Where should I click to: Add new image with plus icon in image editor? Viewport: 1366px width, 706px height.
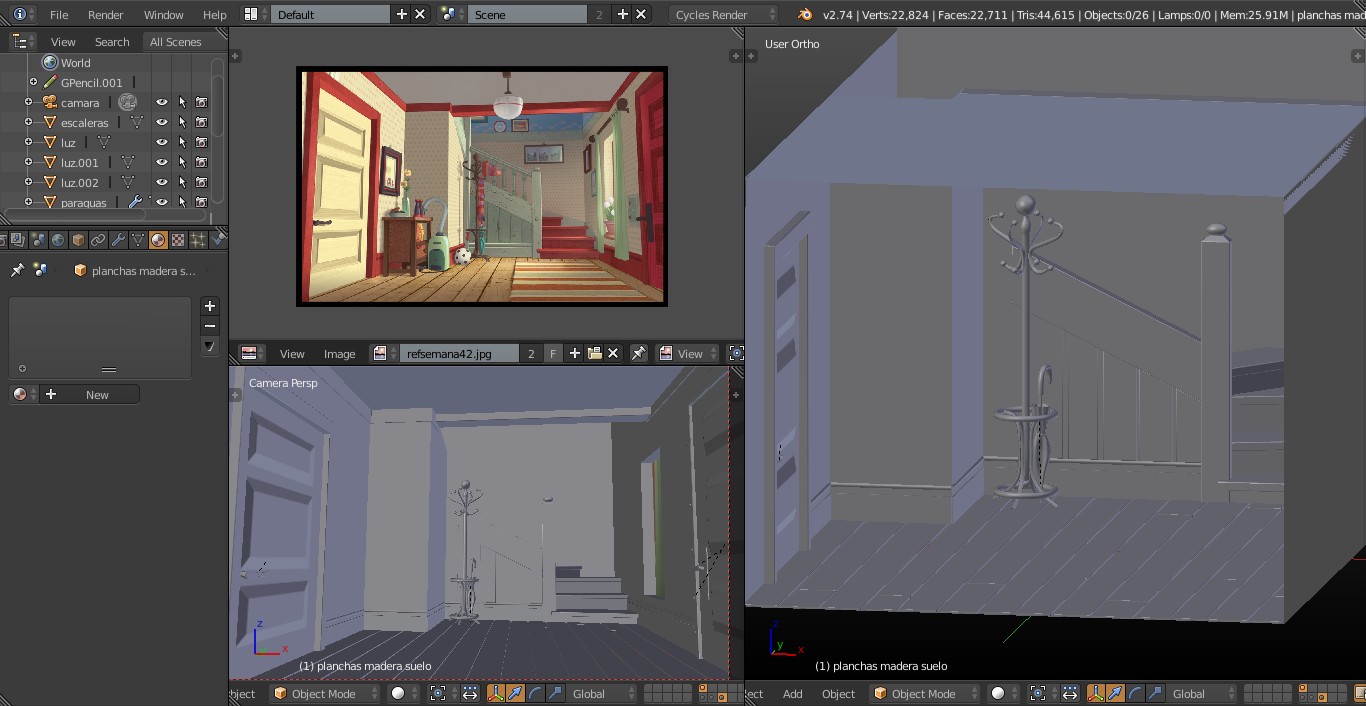(x=575, y=353)
